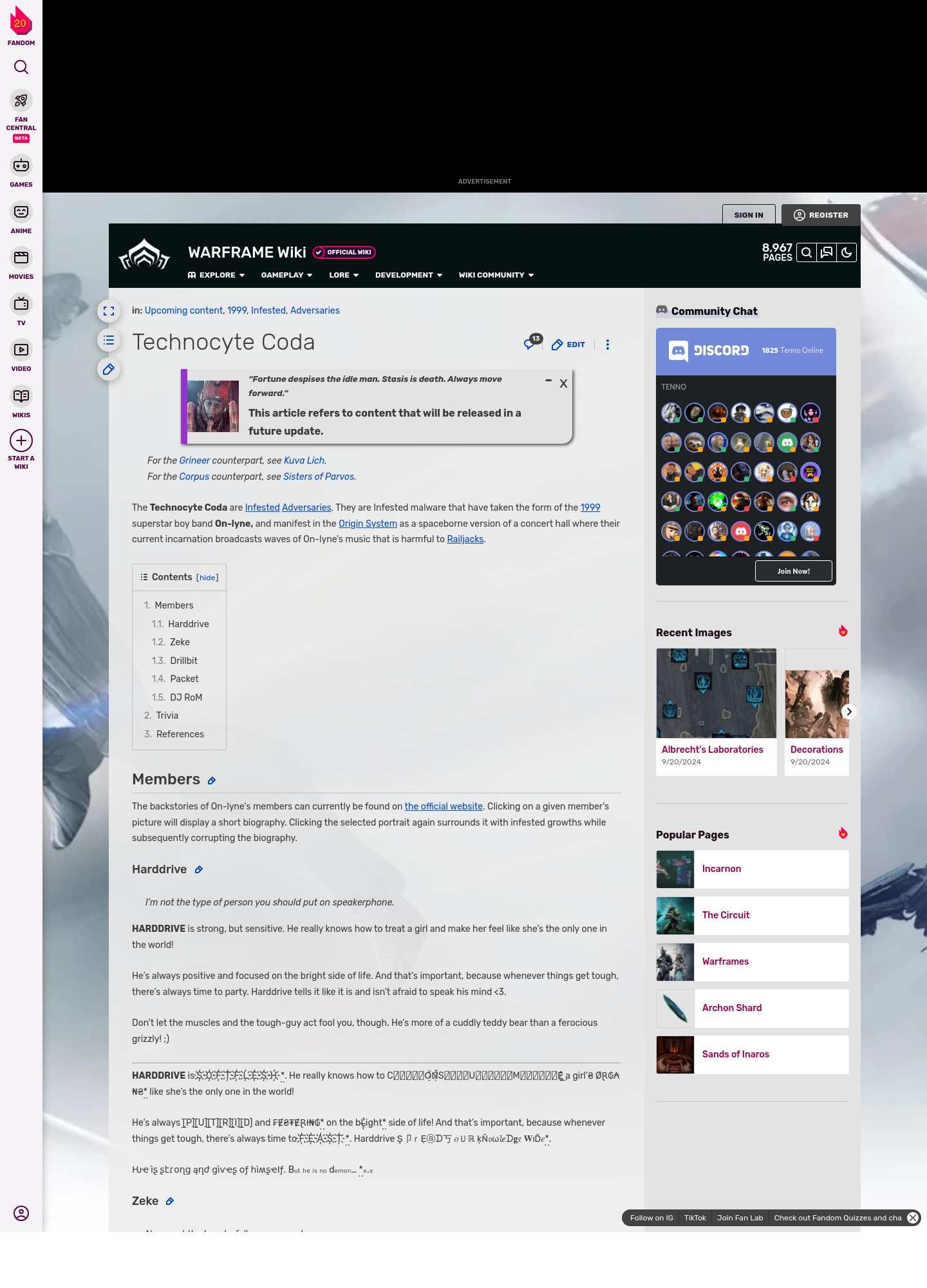Open the Railjacks link
This screenshot has width=927, height=1288.
pyautogui.click(x=465, y=539)
